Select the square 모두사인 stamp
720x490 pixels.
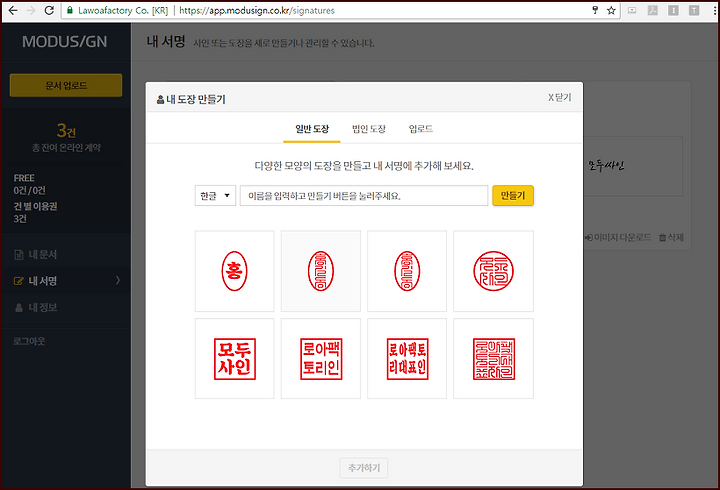[235, 359]
